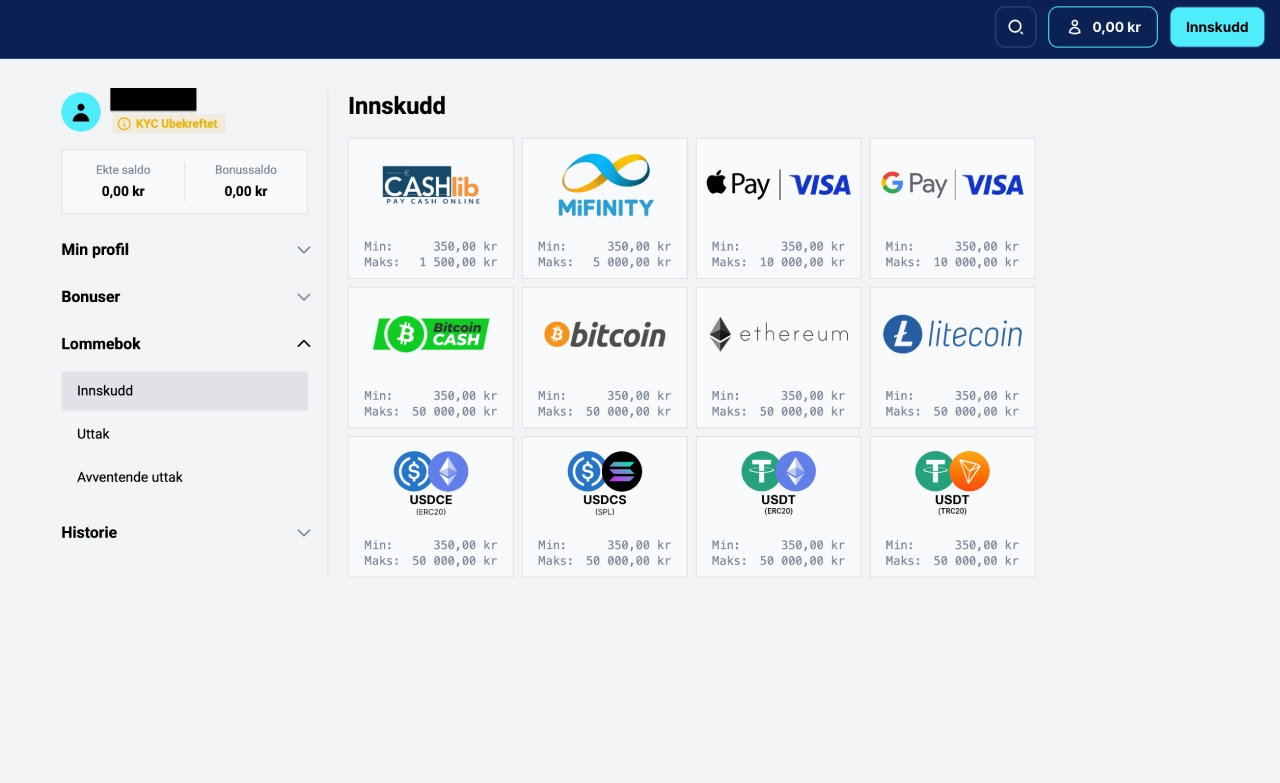Choose the litecoin deposit logo
This screenshot has height=783, width=1280.
click(x=953, y=334)
